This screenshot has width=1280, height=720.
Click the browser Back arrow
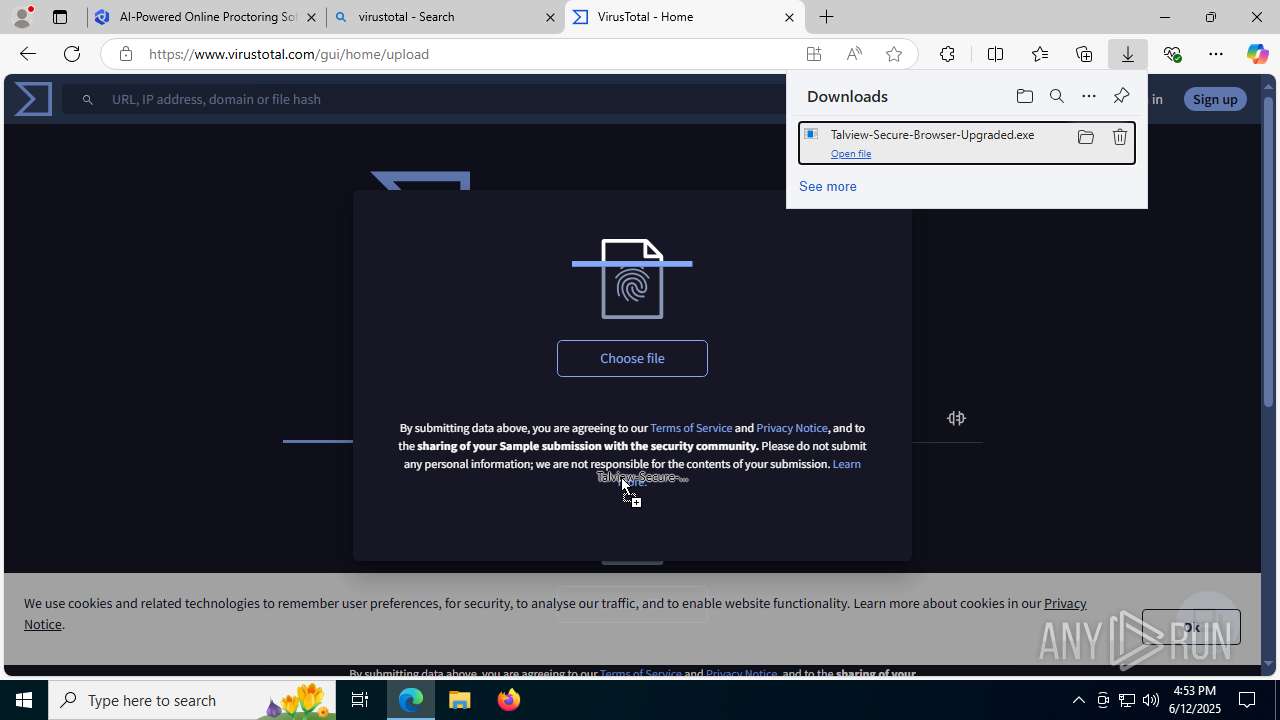click(27, 54)
